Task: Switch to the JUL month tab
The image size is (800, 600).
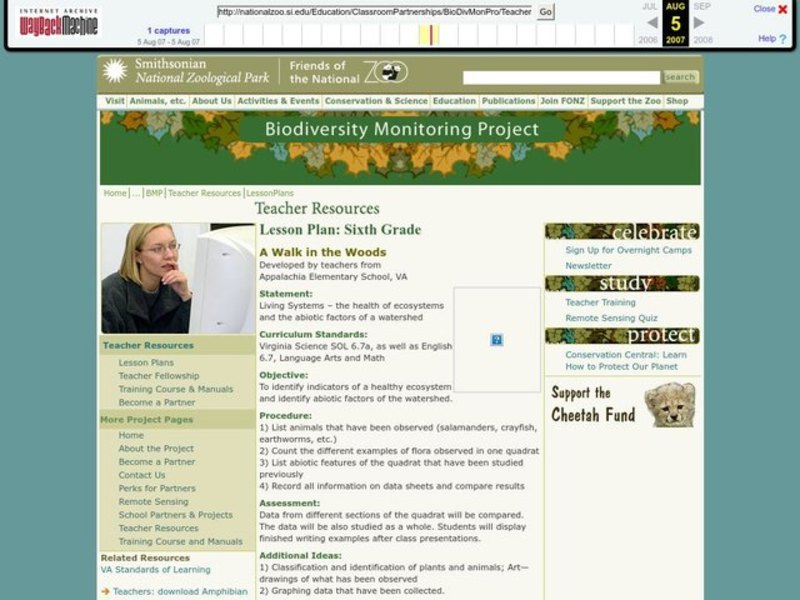Action: [649, 8]
